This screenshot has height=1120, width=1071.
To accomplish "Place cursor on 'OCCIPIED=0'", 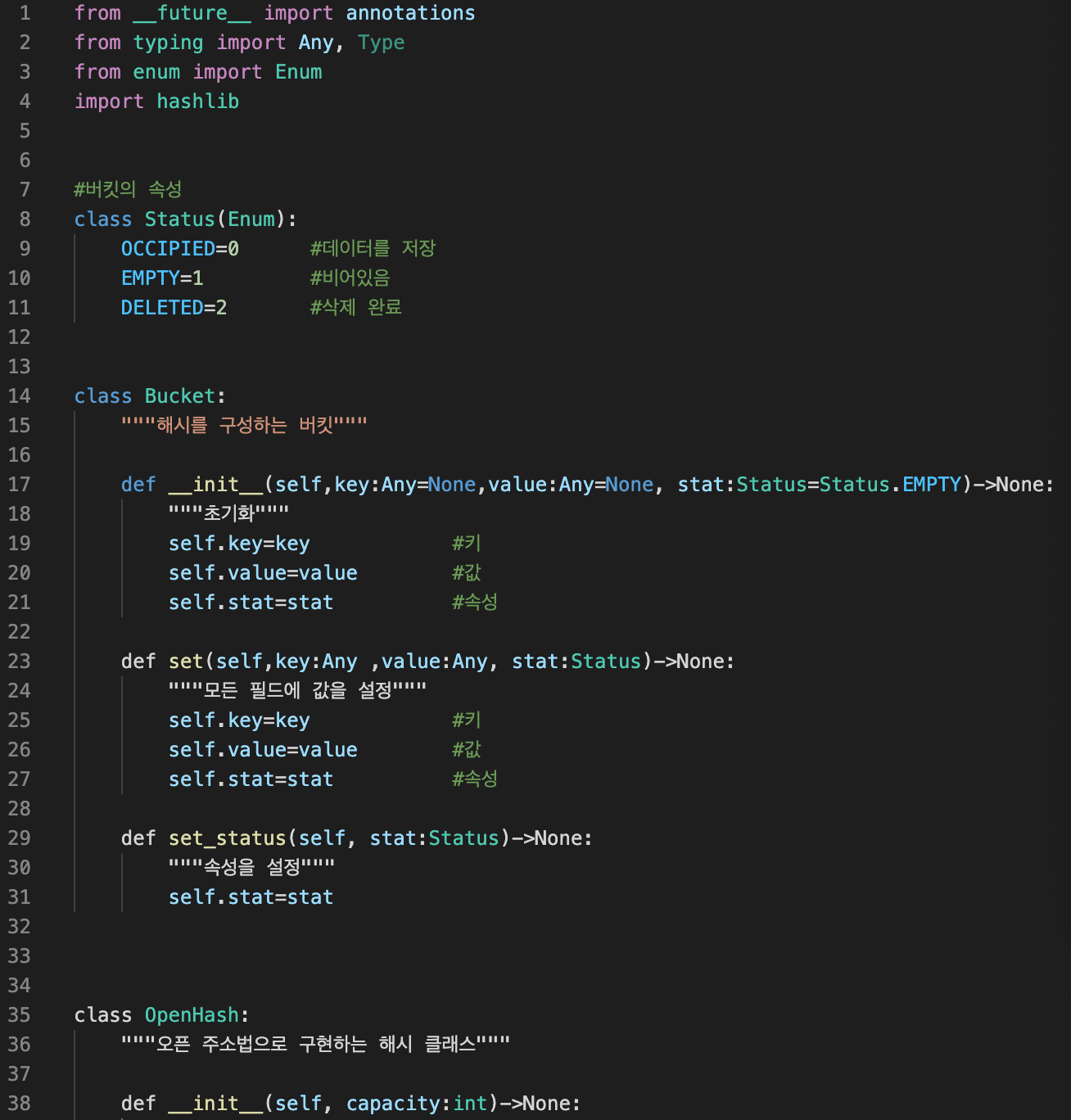I will tap(180, 249).
